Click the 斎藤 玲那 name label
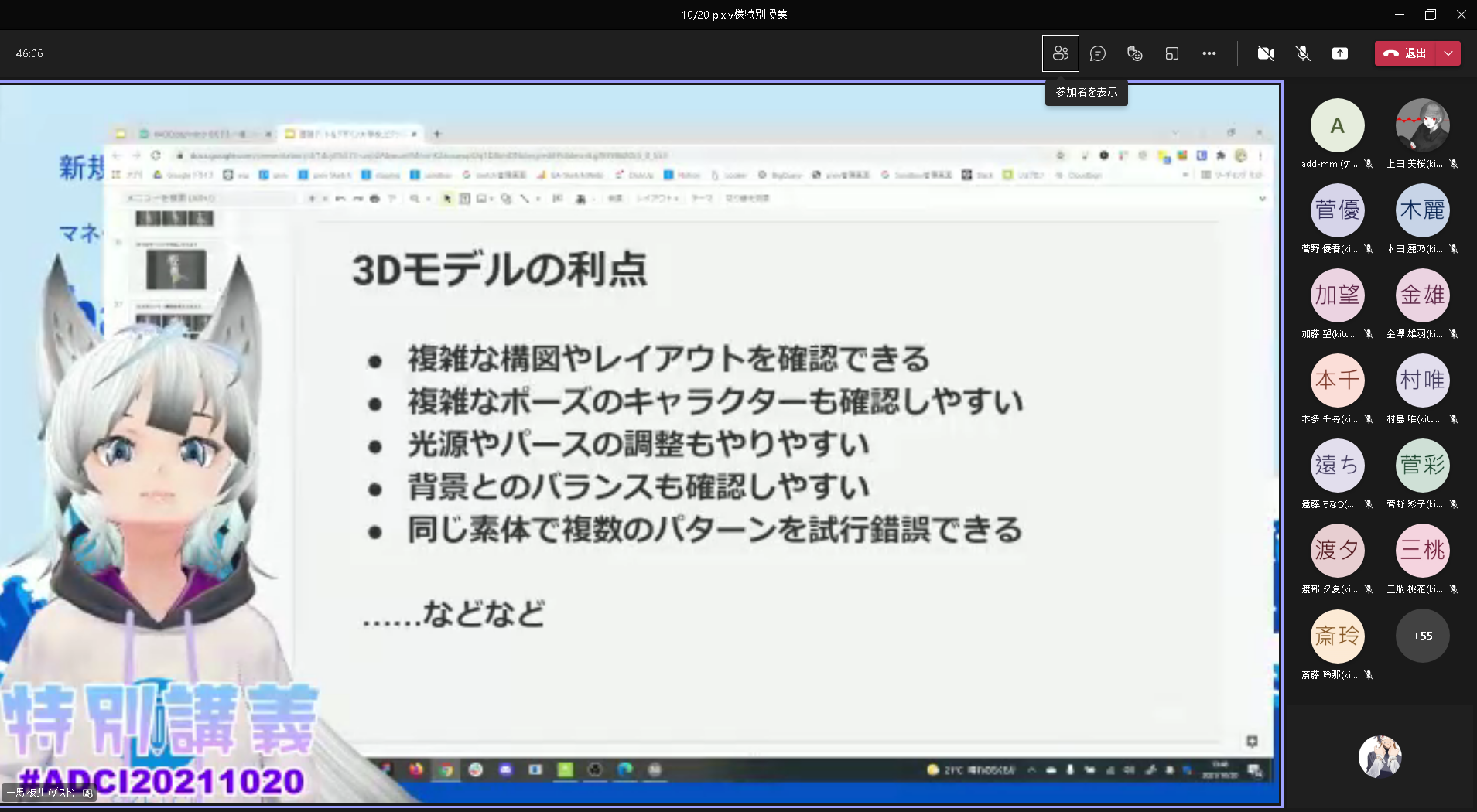Viewport: 1477px width, 812px height. (x=1329, y=675)
